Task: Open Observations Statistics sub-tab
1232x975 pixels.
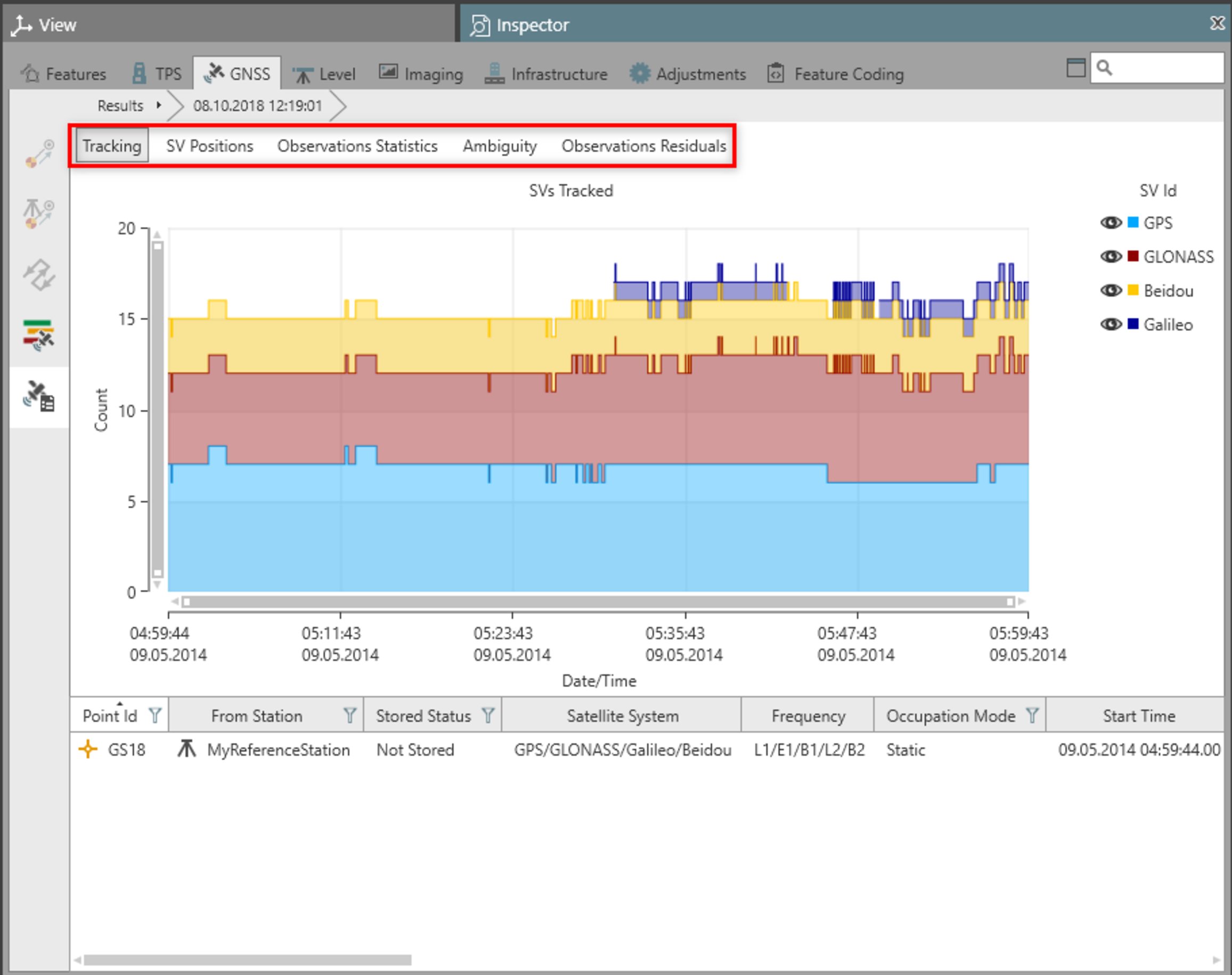Action: (x=357, y=145)
